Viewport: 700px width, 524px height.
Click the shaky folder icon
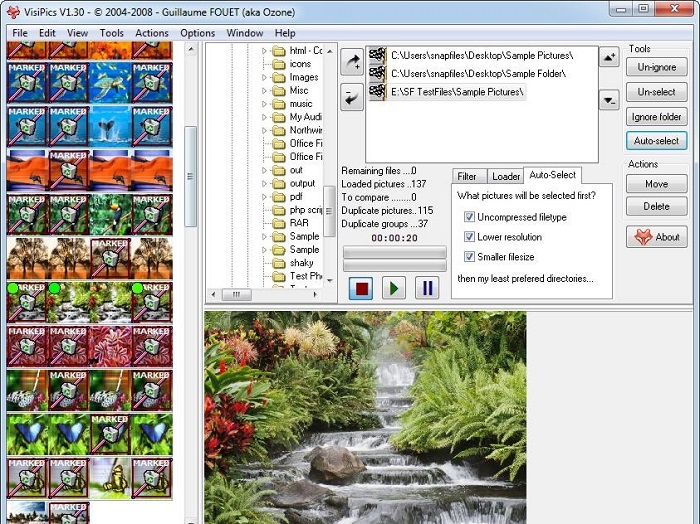(279, 263)
